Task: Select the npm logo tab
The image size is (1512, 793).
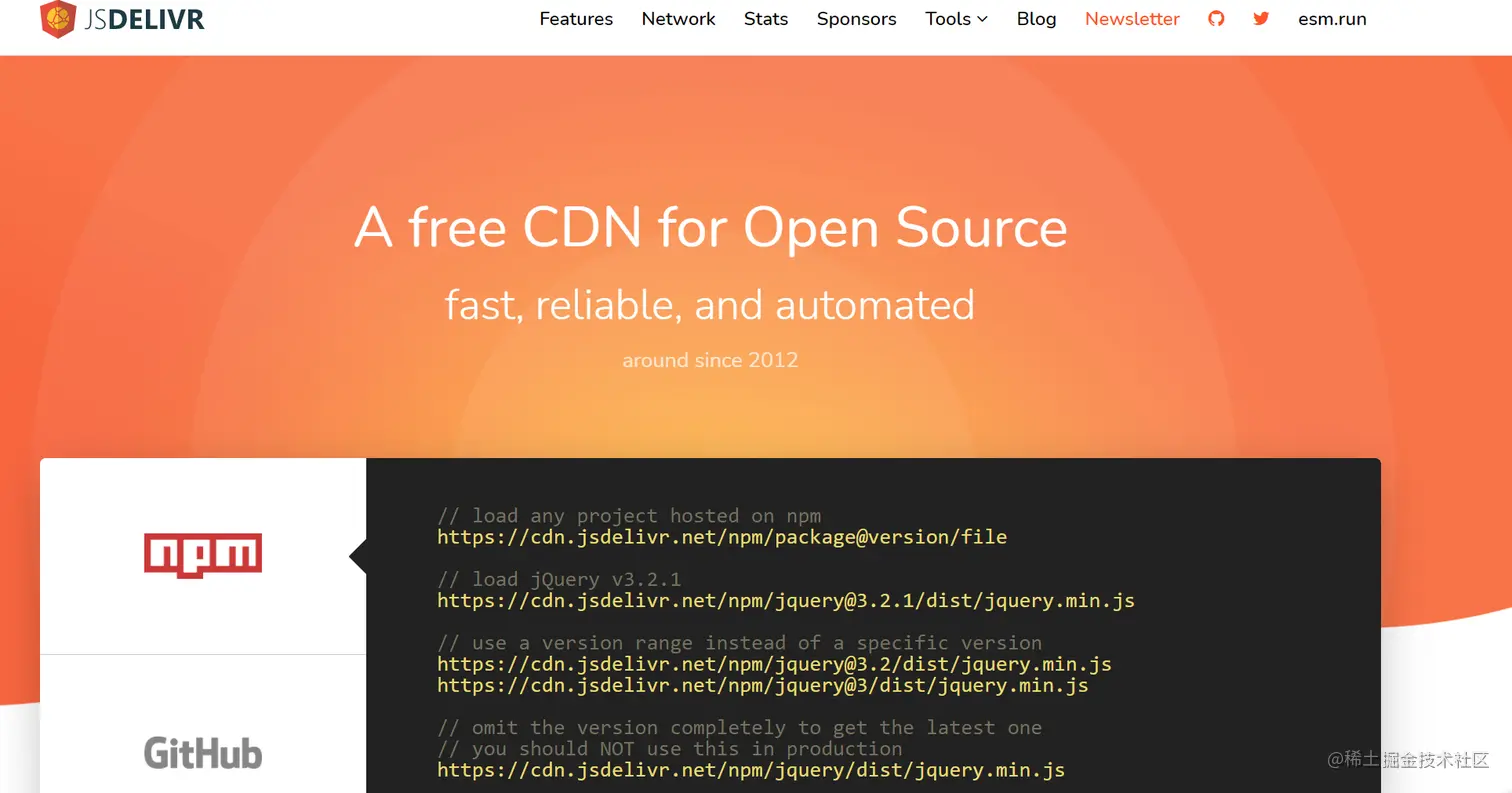Action: point(203,556)
